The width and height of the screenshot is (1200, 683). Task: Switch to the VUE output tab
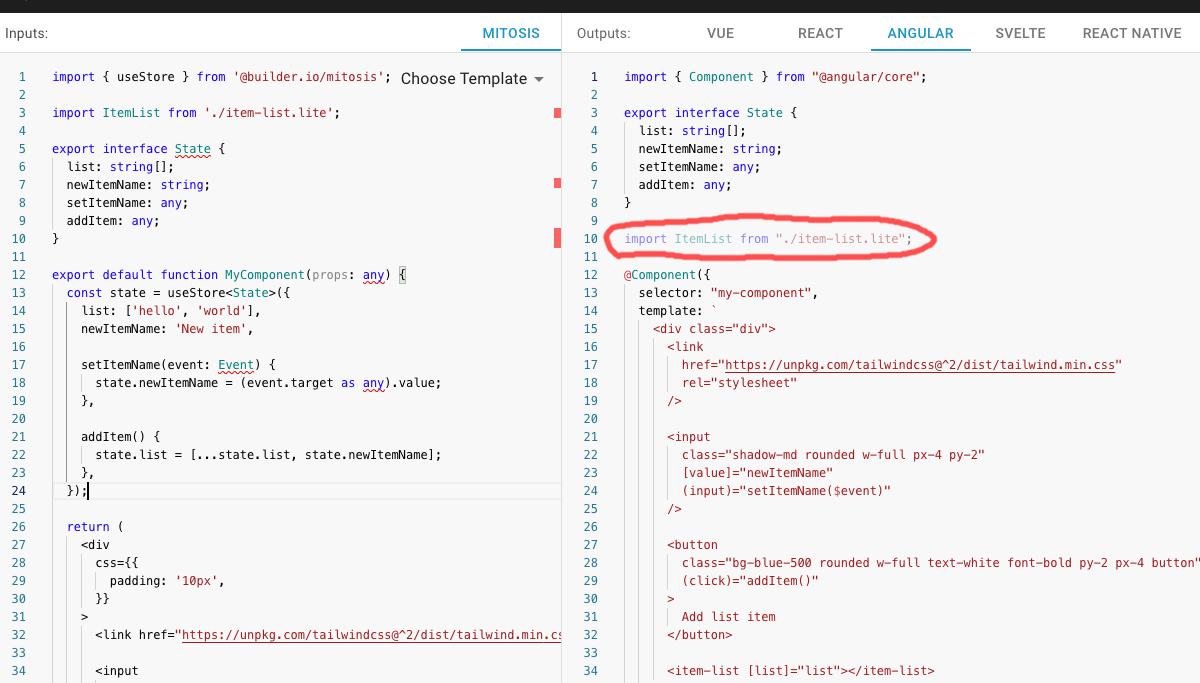point(720,33)
